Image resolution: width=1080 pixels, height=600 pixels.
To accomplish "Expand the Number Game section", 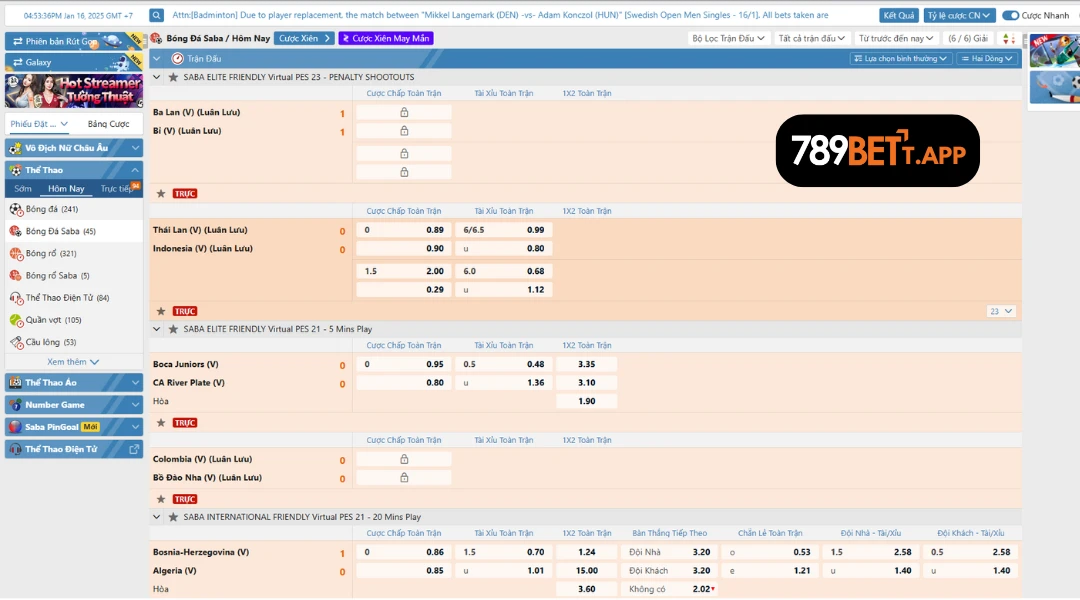I will [74, 405].
